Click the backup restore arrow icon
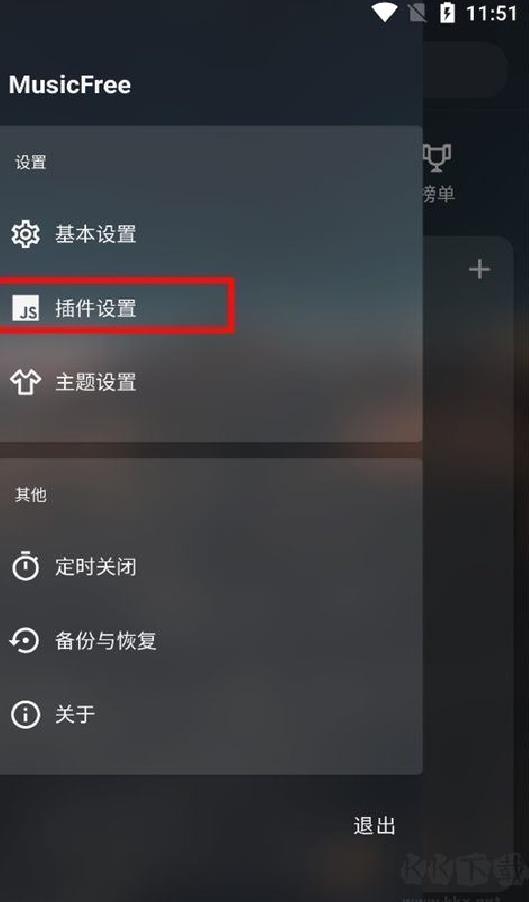529x902 pixels. 25,640
